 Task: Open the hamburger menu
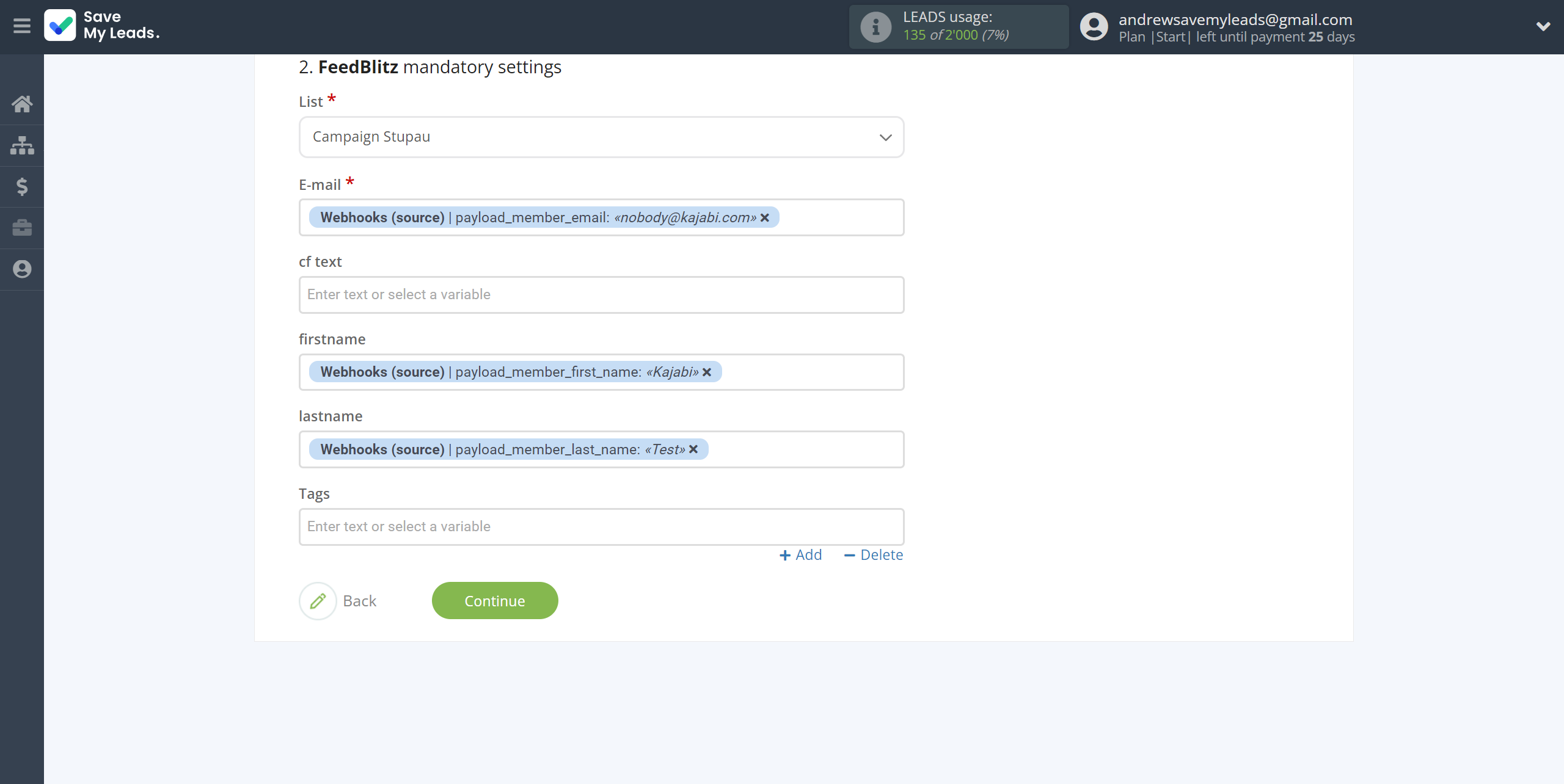pos(22,26)
